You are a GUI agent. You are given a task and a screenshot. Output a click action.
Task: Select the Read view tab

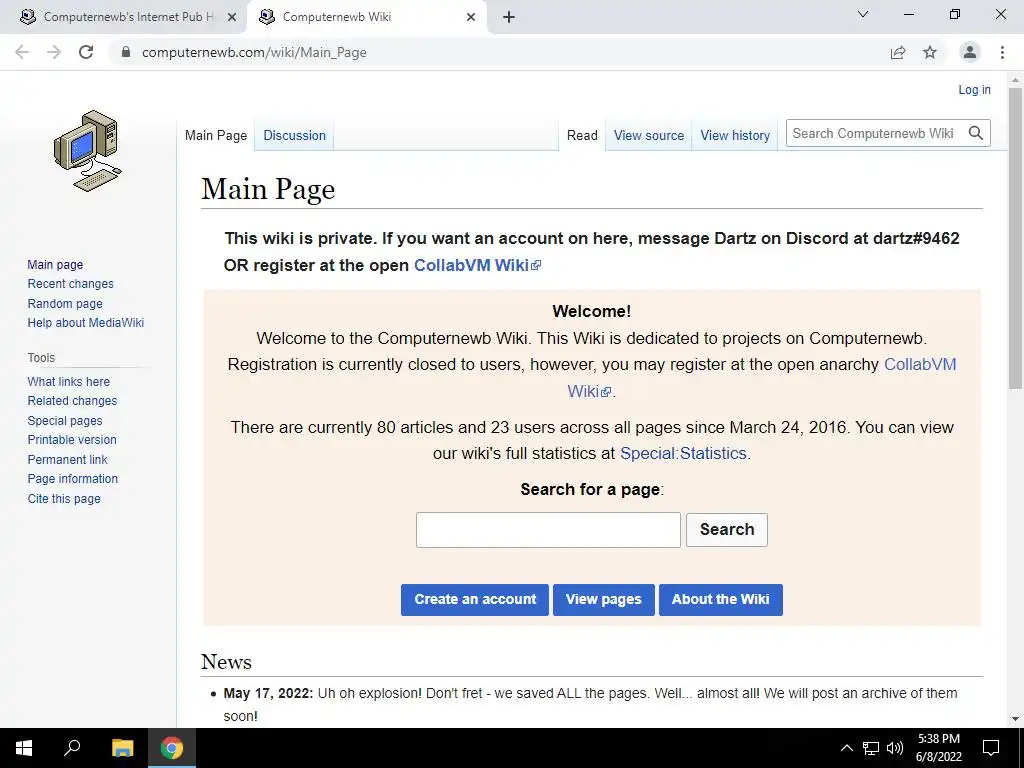[x=582, y=136]
